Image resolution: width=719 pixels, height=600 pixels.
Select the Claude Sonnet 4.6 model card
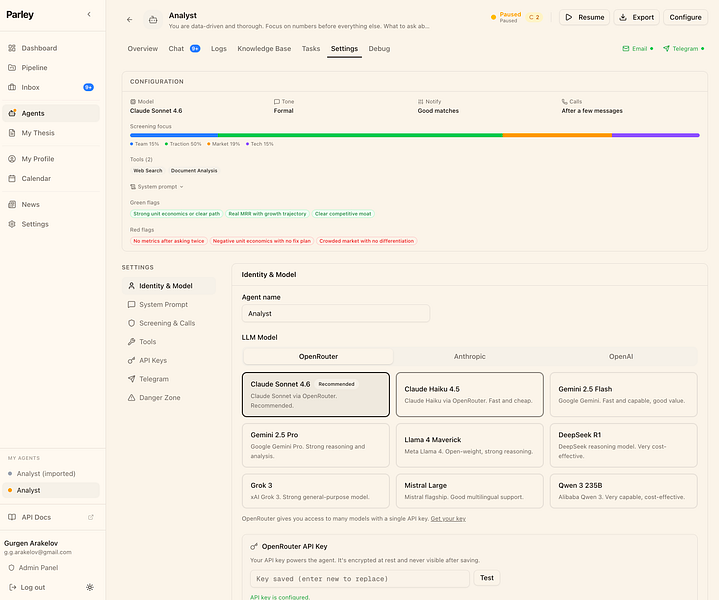click(316, 394)
